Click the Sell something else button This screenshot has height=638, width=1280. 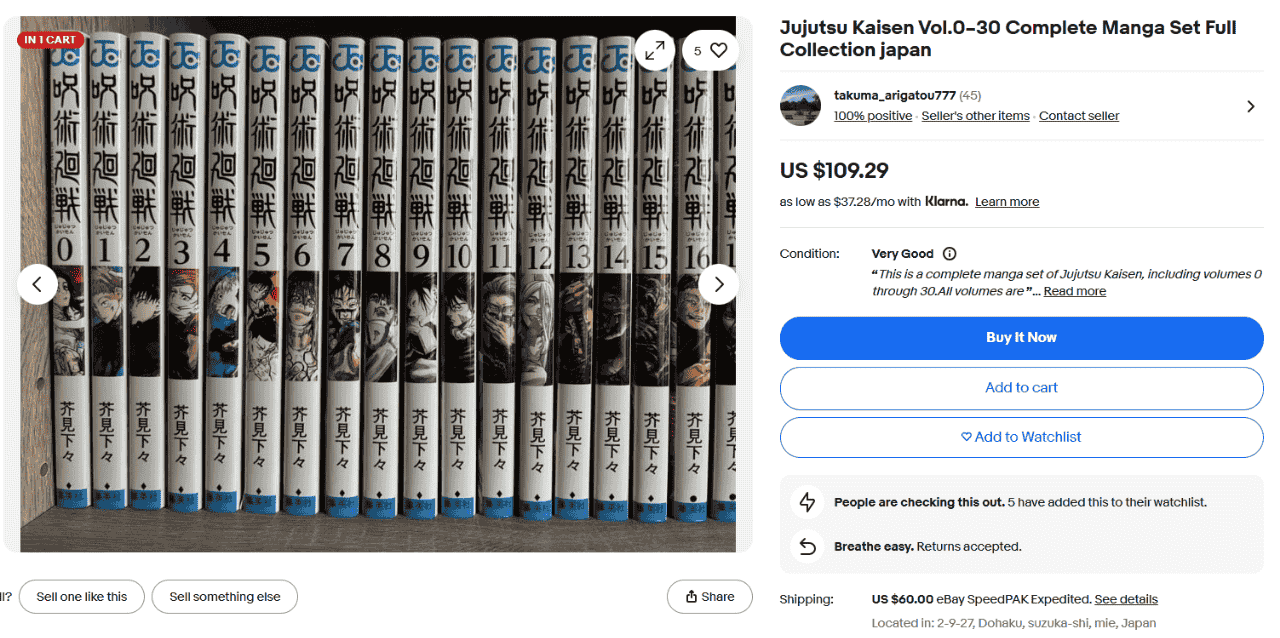(x=225, y=597)
